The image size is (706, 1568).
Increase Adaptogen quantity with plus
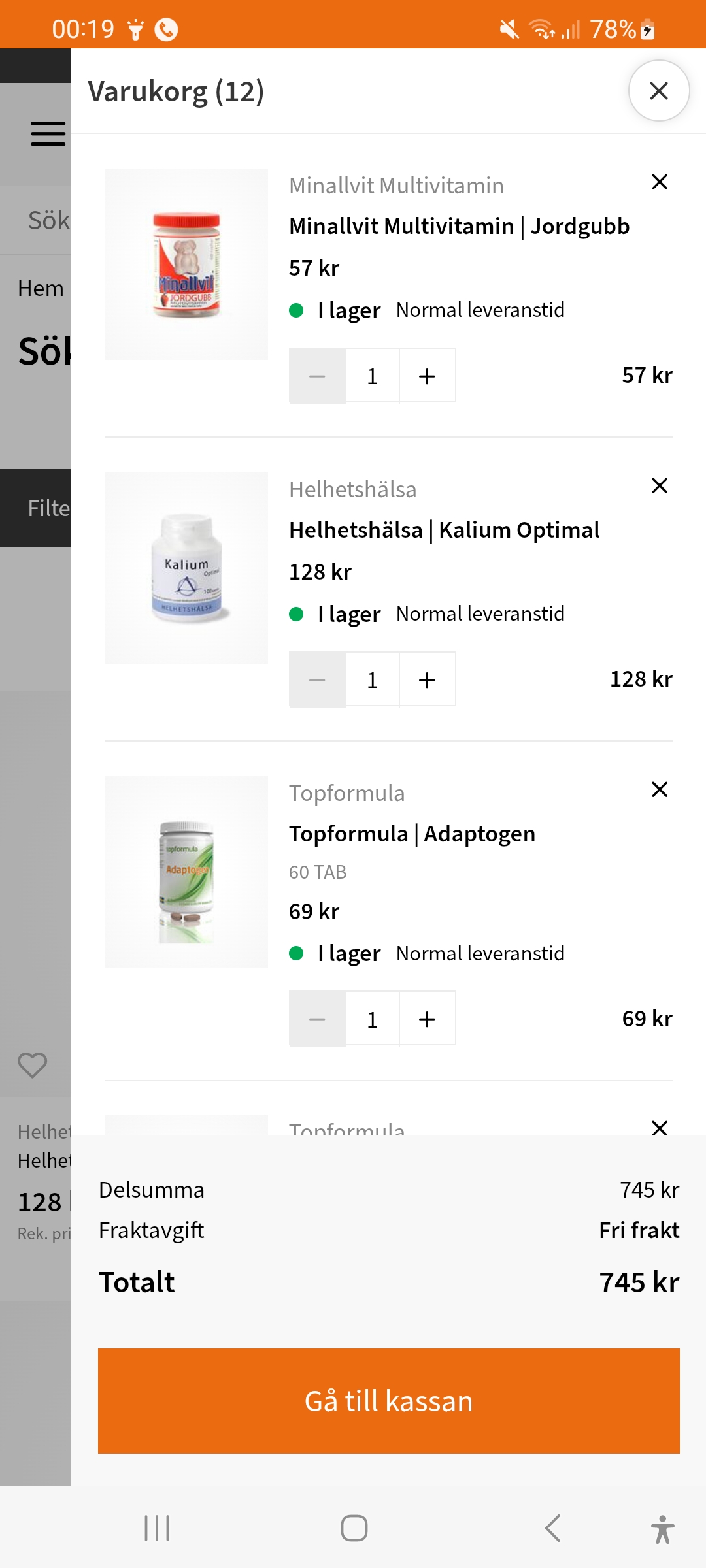tap(427, 1019)
